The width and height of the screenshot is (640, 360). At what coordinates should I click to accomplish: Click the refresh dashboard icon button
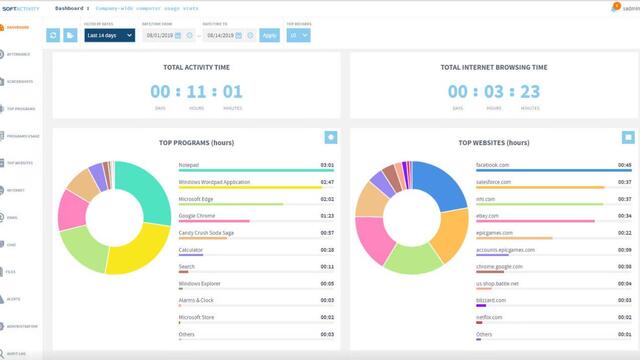point(53,35)
